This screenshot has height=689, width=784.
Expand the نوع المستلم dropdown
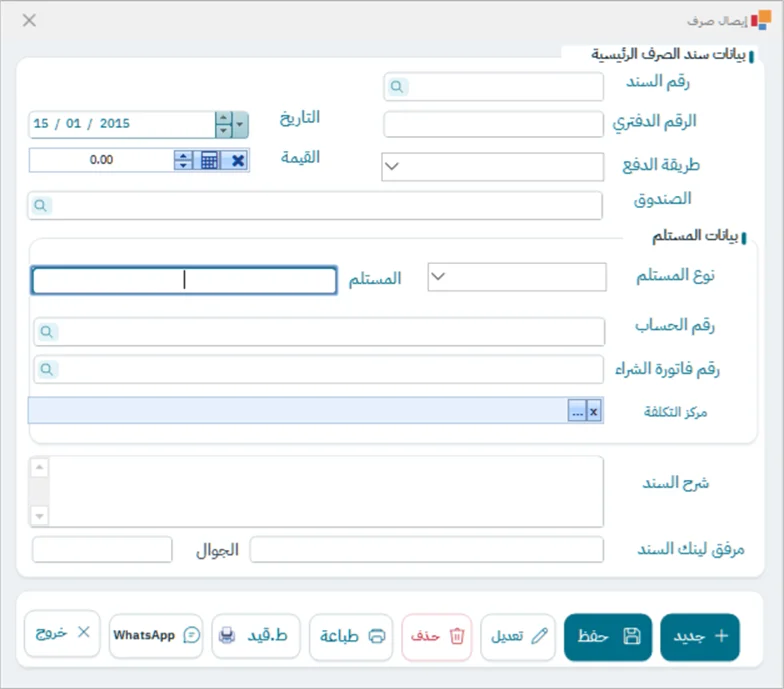click(x=438, y=276)
